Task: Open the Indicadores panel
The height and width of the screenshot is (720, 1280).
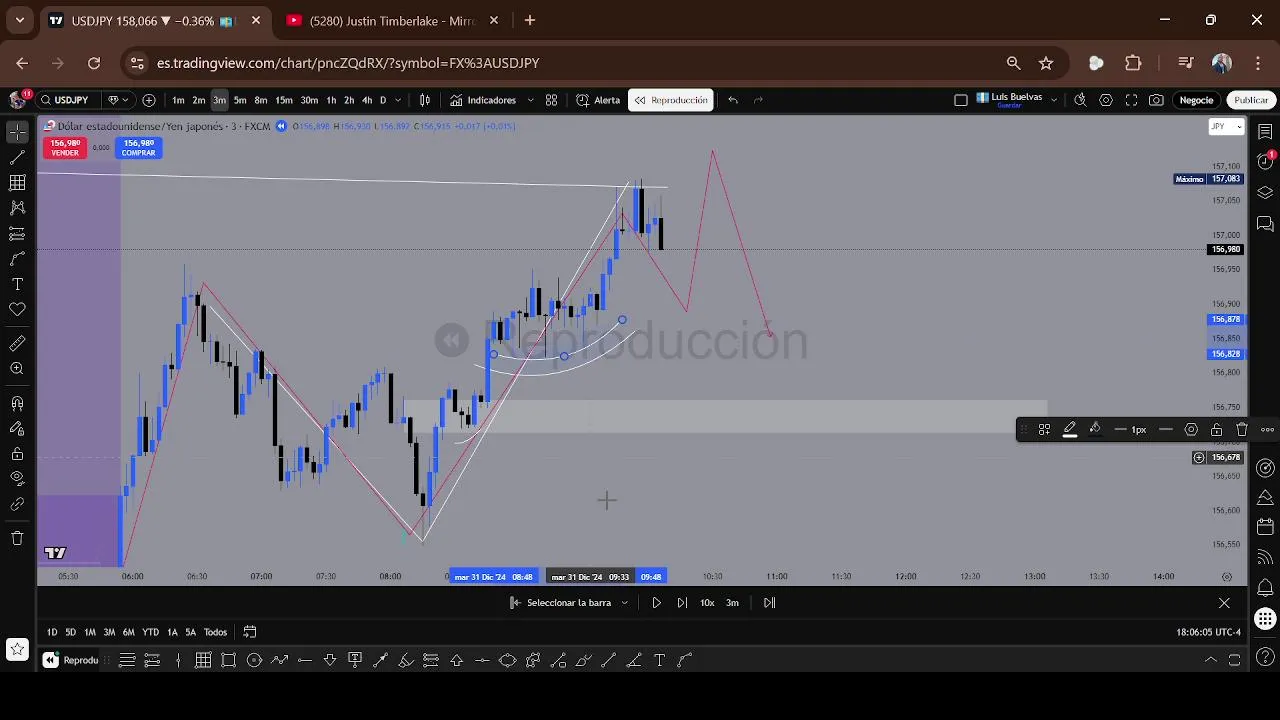Action: pyautogui.click(x=483, y=100)
